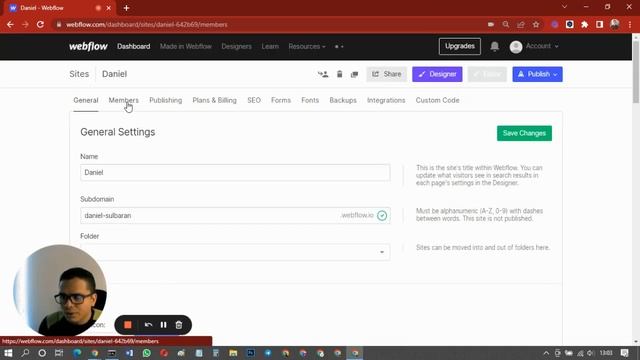Click the Save Changes button
This screenshot has height=360, width=640.
524,133
